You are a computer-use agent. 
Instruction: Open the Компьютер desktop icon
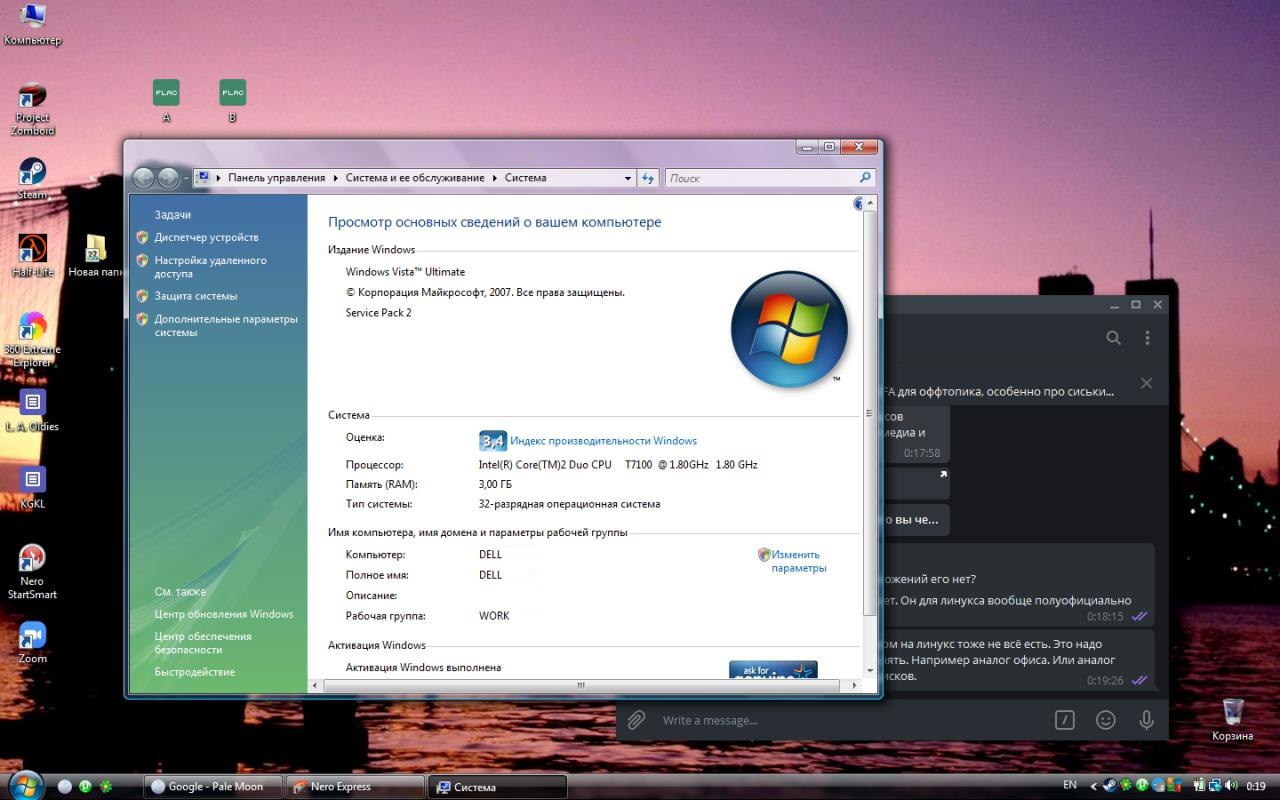tap(32, 24)
